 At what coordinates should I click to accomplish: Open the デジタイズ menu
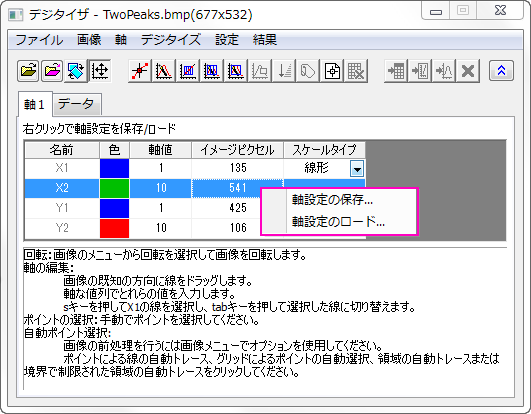(x=171, y=40)
